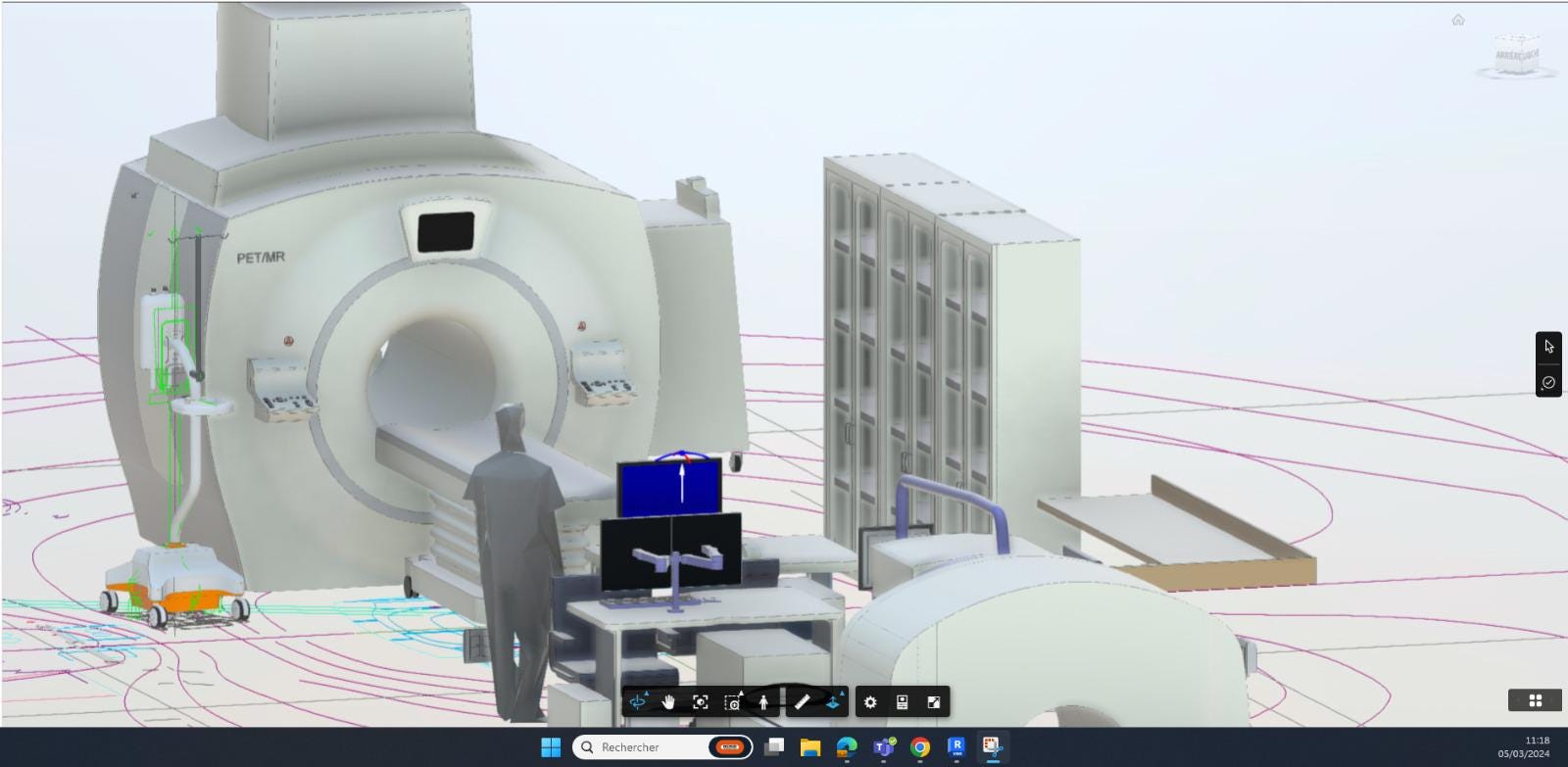
Task: Open Task View from the taskbar
Action: tap(774, 747)
